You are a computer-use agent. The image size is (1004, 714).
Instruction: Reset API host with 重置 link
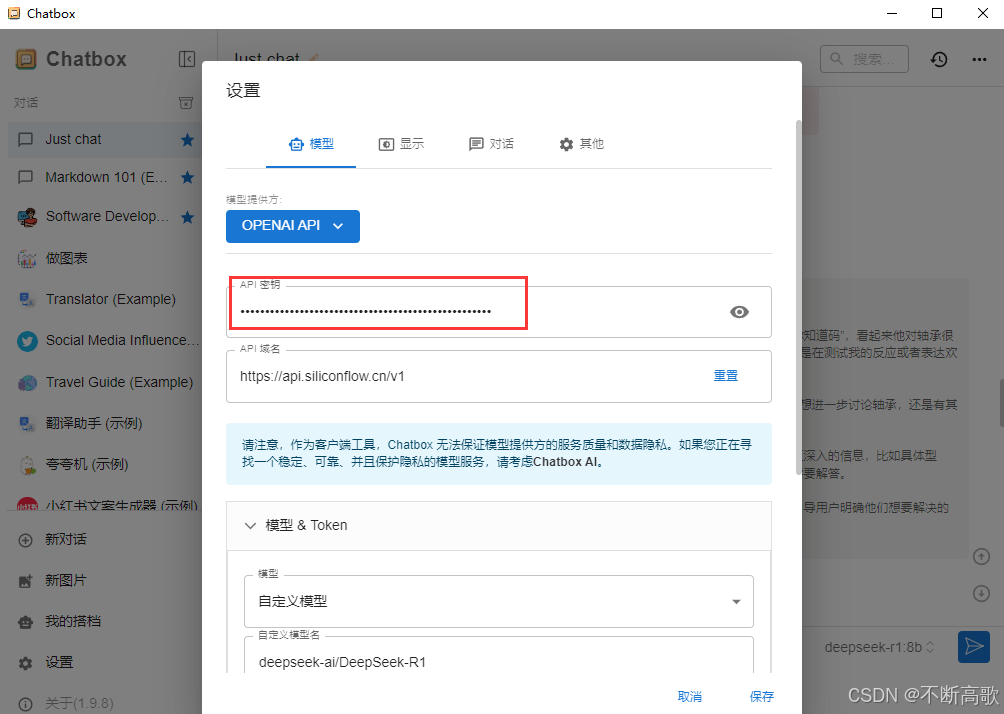tap(725, 376)
